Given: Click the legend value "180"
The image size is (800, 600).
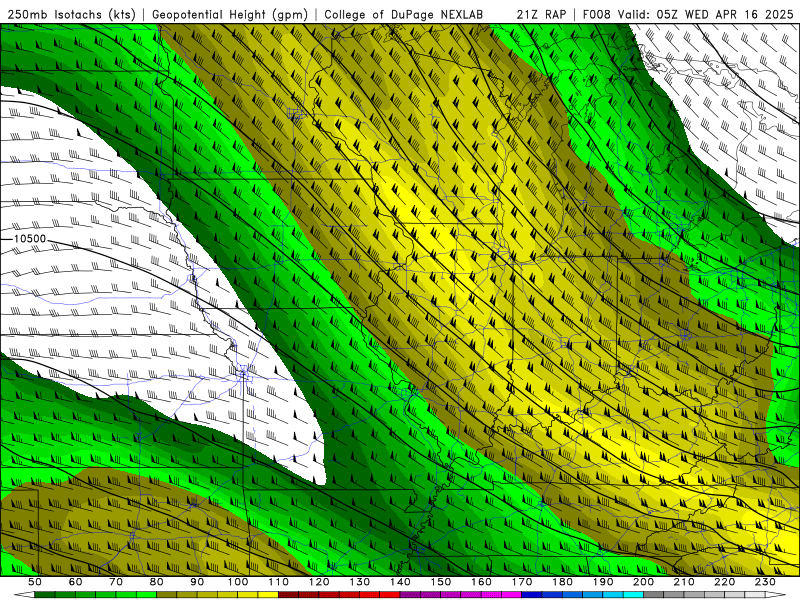Looking at the screenshot, I should click(562, 582).
